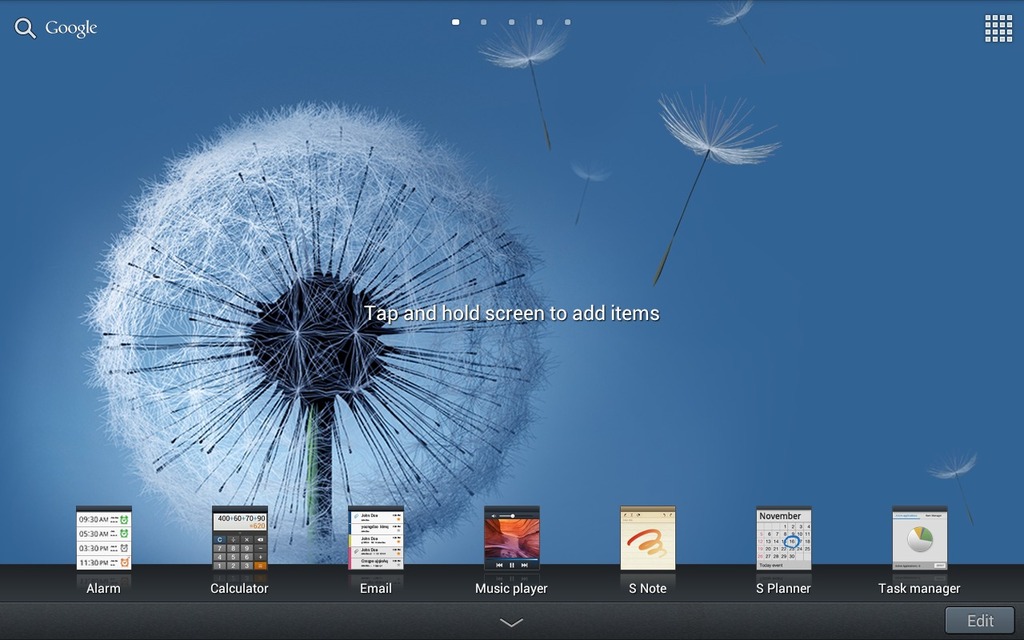Open the Task manager mini app
The image size is (1024, 640).
point(920,538)
